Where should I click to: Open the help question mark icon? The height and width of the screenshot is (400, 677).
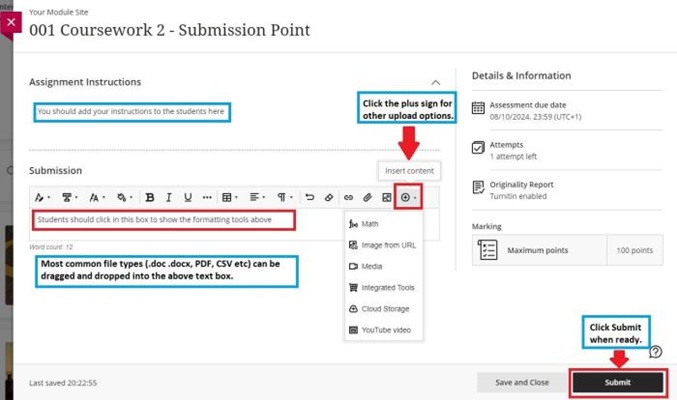tap(655, 352)
